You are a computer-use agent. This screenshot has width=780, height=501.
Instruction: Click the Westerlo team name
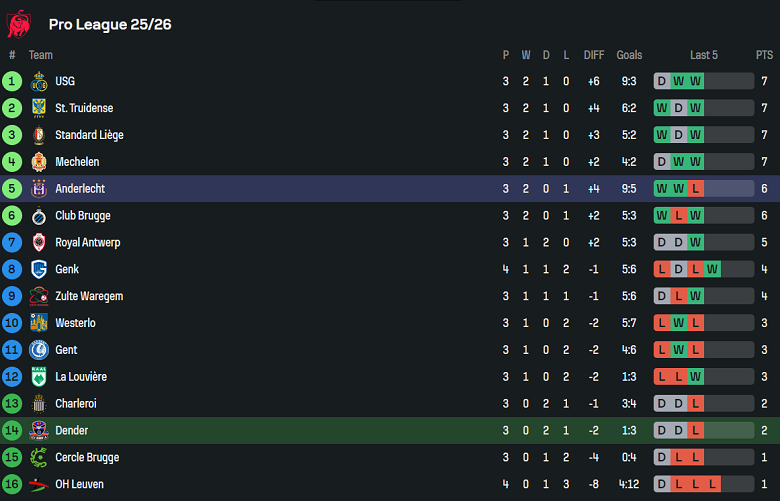76,324
